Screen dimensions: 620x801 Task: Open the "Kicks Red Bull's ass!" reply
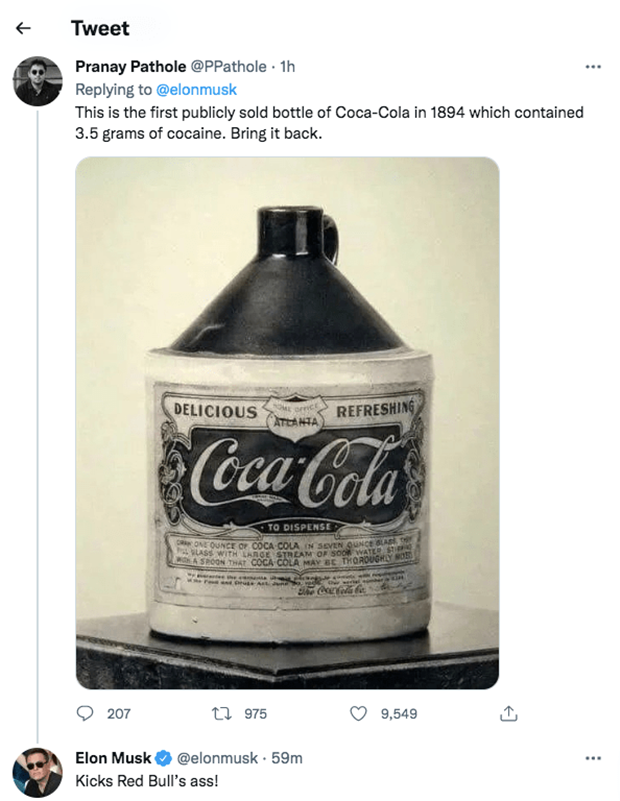pyautogui.click(x=147, y=781)
